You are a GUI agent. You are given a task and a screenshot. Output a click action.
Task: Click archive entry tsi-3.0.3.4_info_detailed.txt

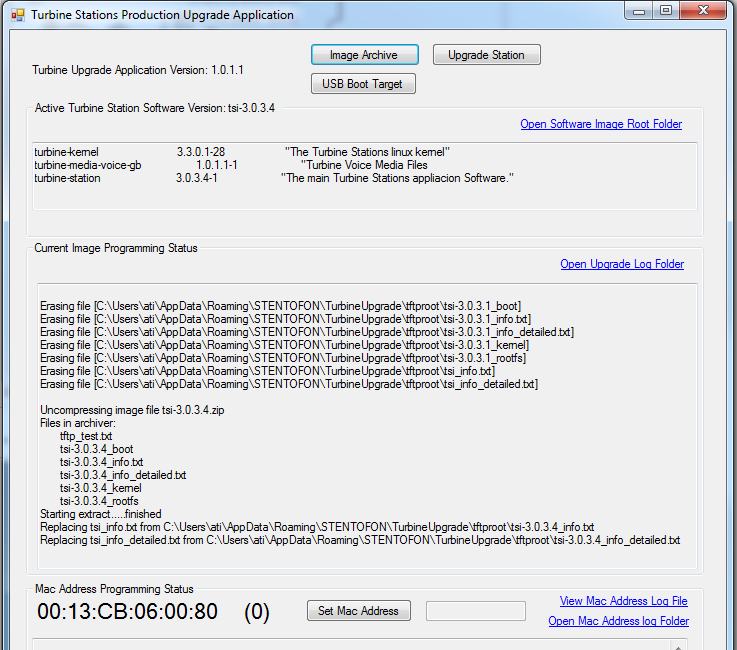tap(123, 475)
